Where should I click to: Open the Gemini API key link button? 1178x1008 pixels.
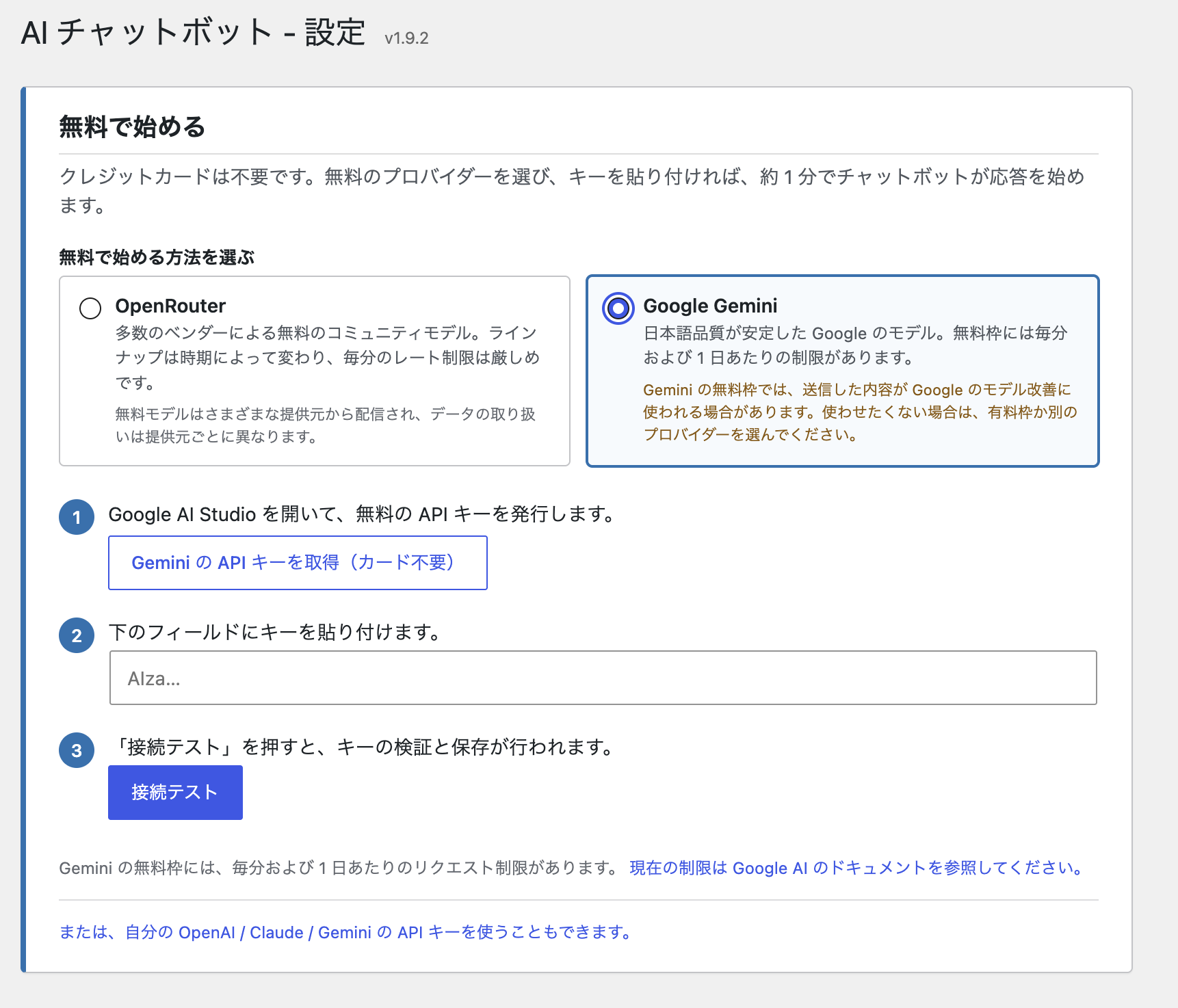298,563
